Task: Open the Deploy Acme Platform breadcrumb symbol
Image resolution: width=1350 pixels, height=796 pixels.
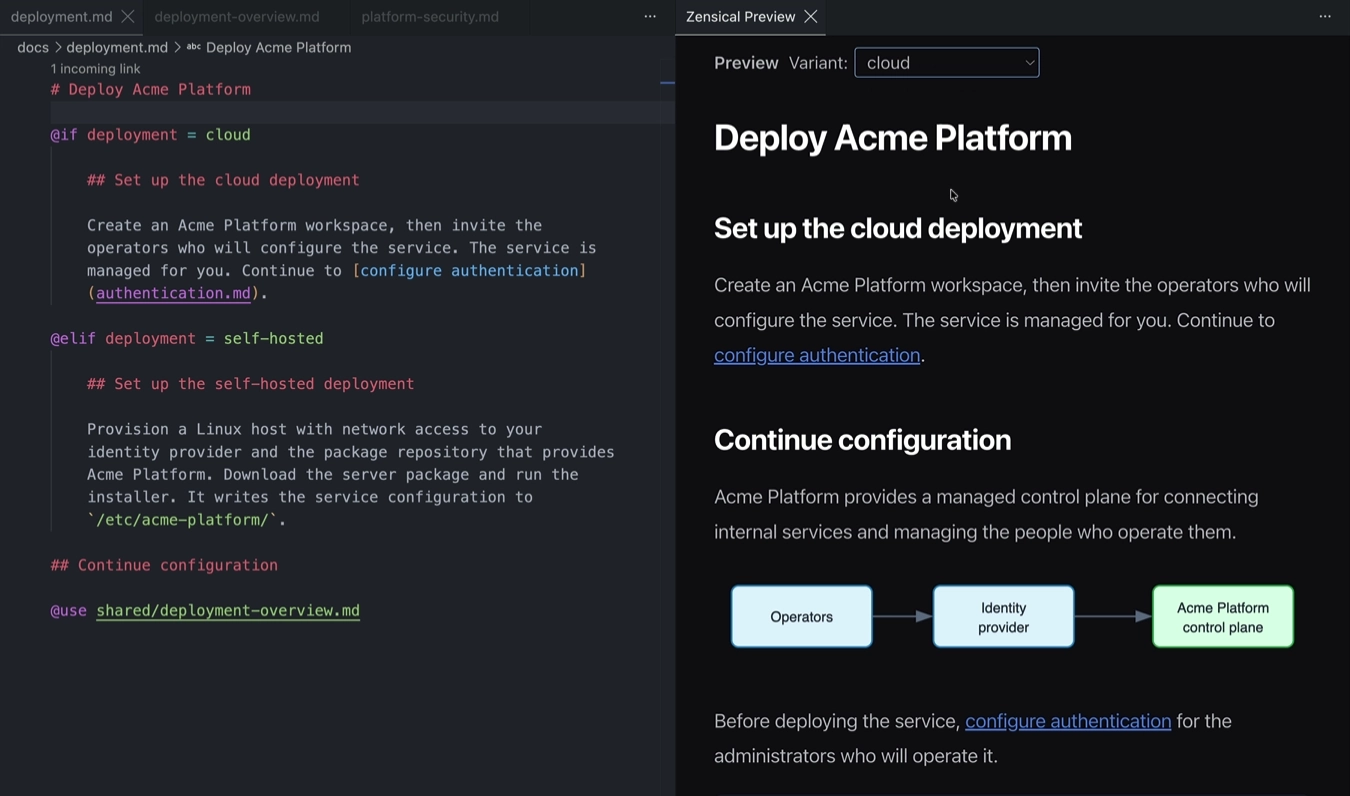Action: 278,47
